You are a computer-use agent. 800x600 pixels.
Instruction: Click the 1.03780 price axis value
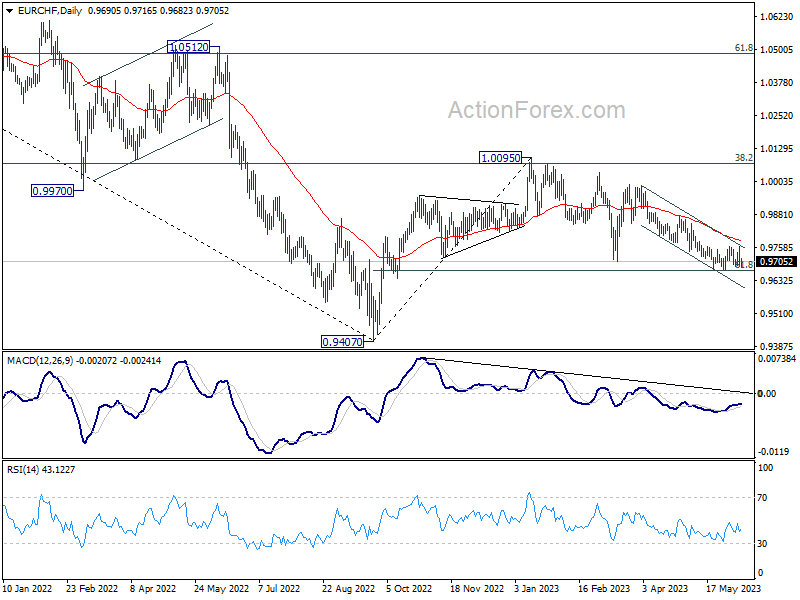[x=777, y=83]
